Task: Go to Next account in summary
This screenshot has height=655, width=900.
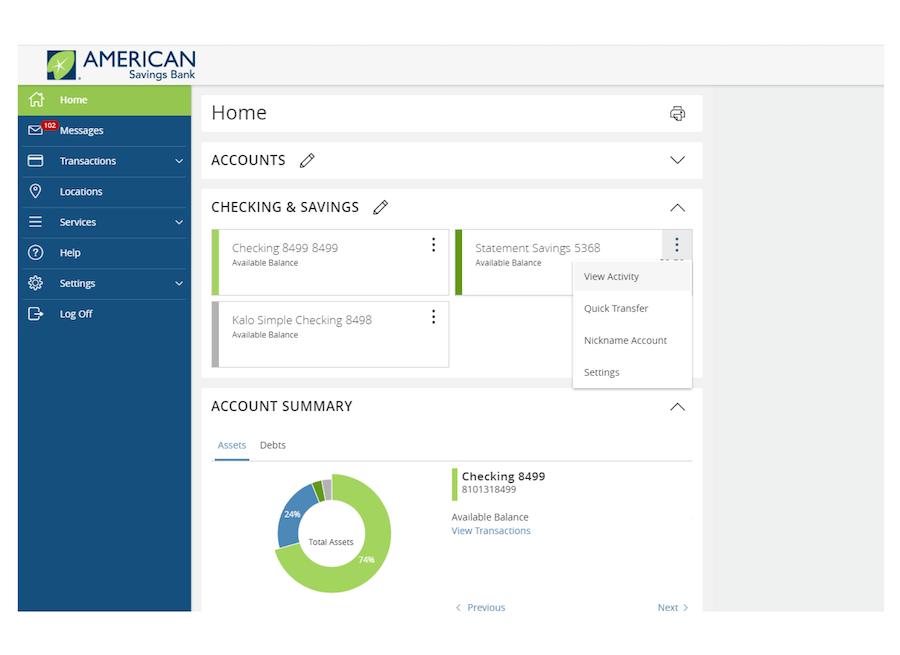Action: tap(673, 607)
